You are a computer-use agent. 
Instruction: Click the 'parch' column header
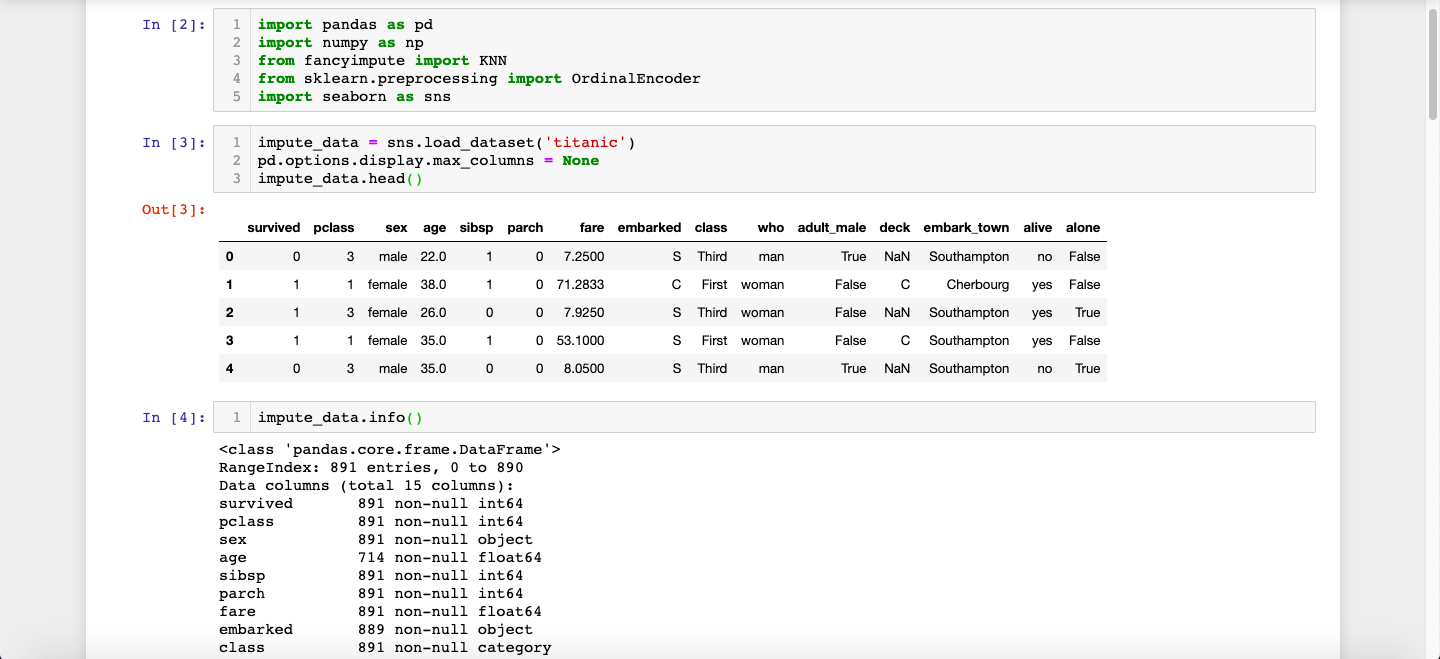(525, 228)
